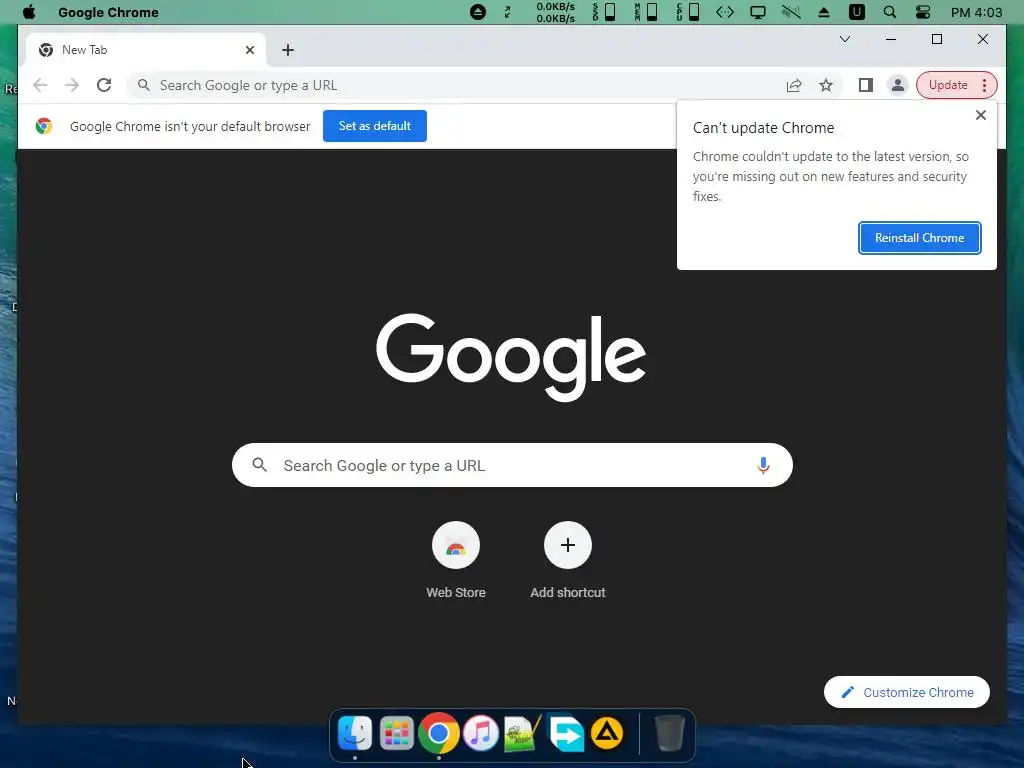The width and height of the screenshot is (1024, 768).
Task: Click the back navigation arrow
Action: click(40, 86)
